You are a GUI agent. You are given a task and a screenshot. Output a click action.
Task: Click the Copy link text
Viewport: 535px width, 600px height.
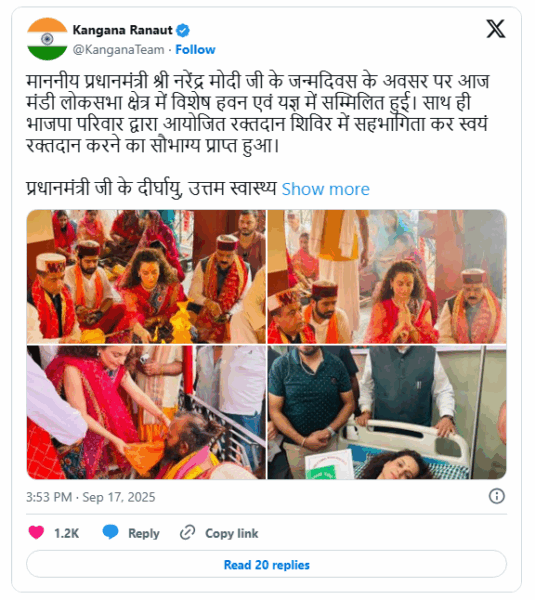(232, 533)
